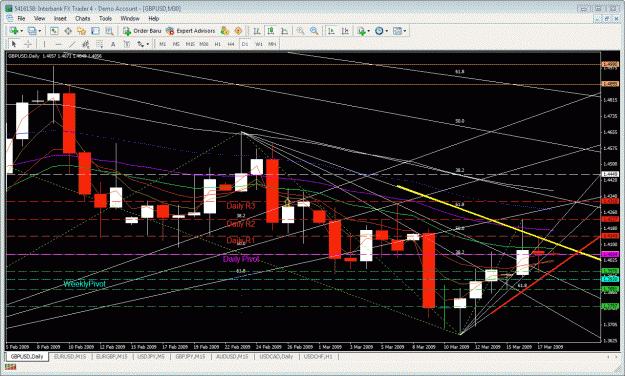Toggle the Terminal panel icon
Viewport: 625px width, 376px height.
point(95,31)
